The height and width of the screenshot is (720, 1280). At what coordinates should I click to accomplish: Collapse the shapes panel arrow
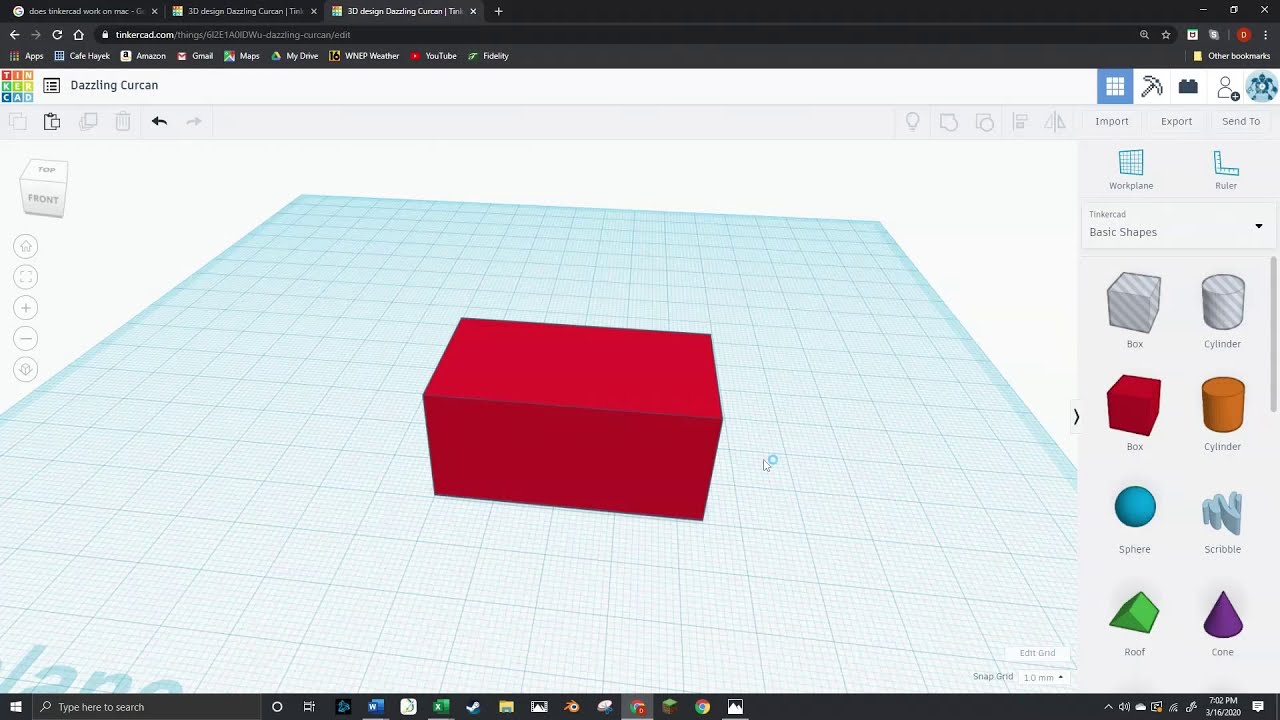point(1076,417)
